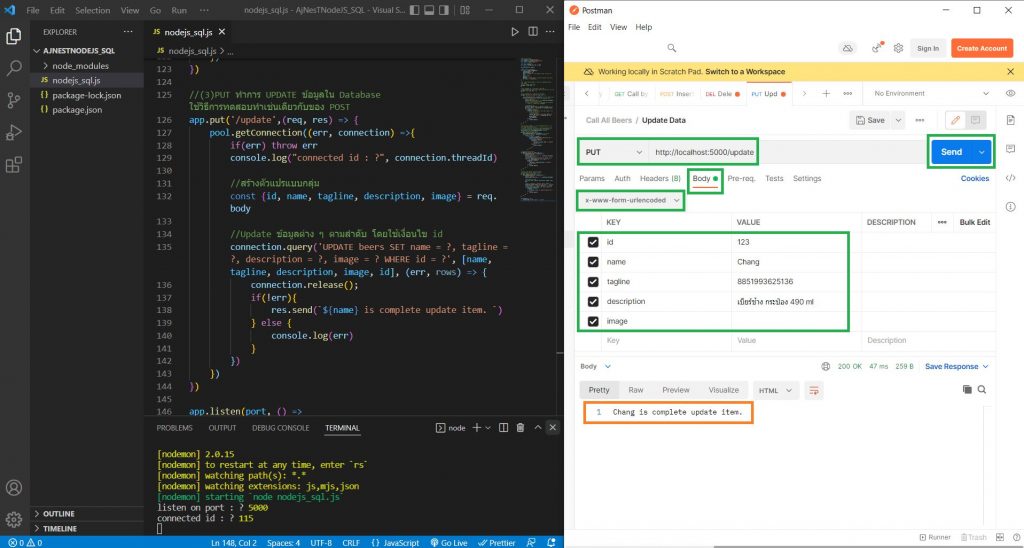Toggle word wrap icon in response viewer
The width and height of the screenshot is (1024, 548).
(814, 390)
